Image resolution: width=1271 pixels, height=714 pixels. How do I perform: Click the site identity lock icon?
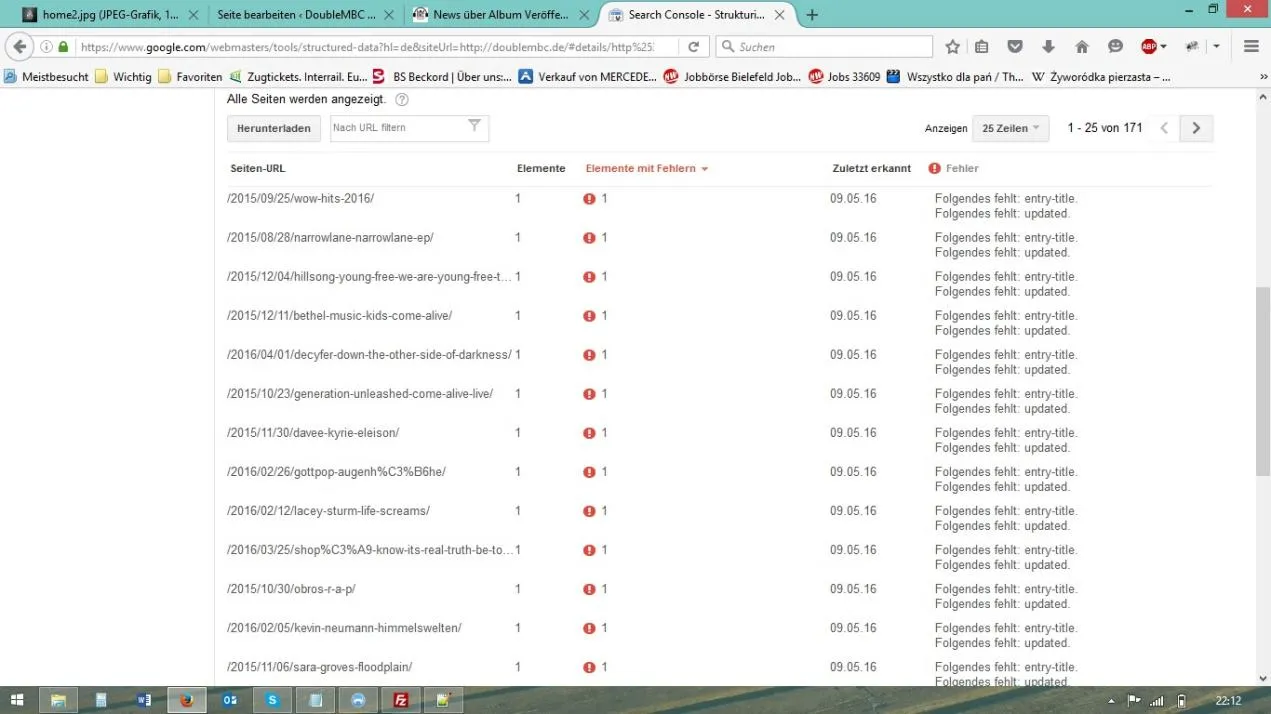point(64,47)
